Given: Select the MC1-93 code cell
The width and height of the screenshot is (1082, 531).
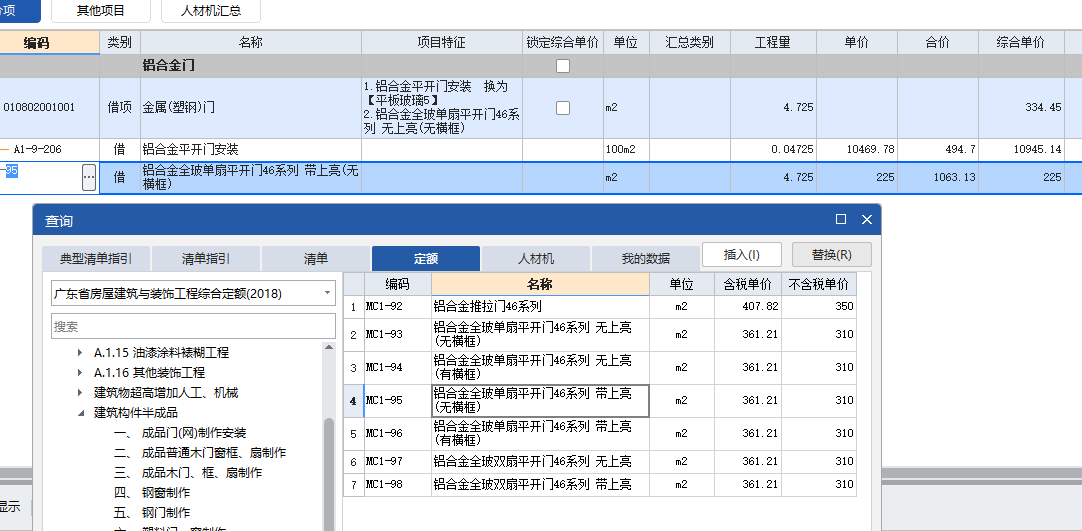Looking at the screenshot, I should (x=397, y=334).
